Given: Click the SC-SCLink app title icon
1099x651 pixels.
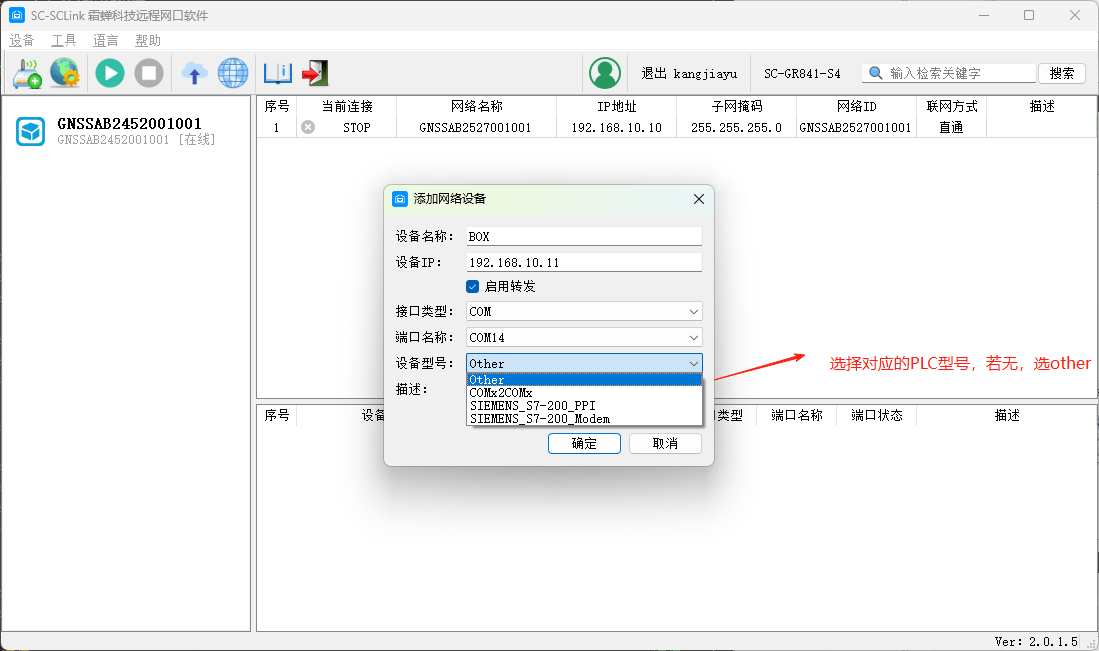Looking at the screenshot, I should (x=17, y=15).
